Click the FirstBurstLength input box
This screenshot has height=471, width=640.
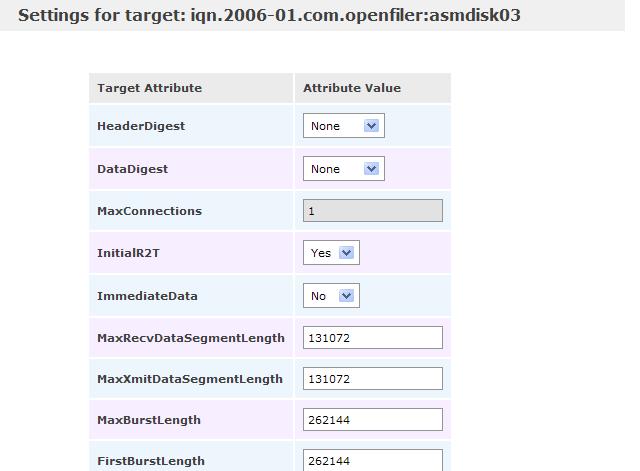(372, 460)
